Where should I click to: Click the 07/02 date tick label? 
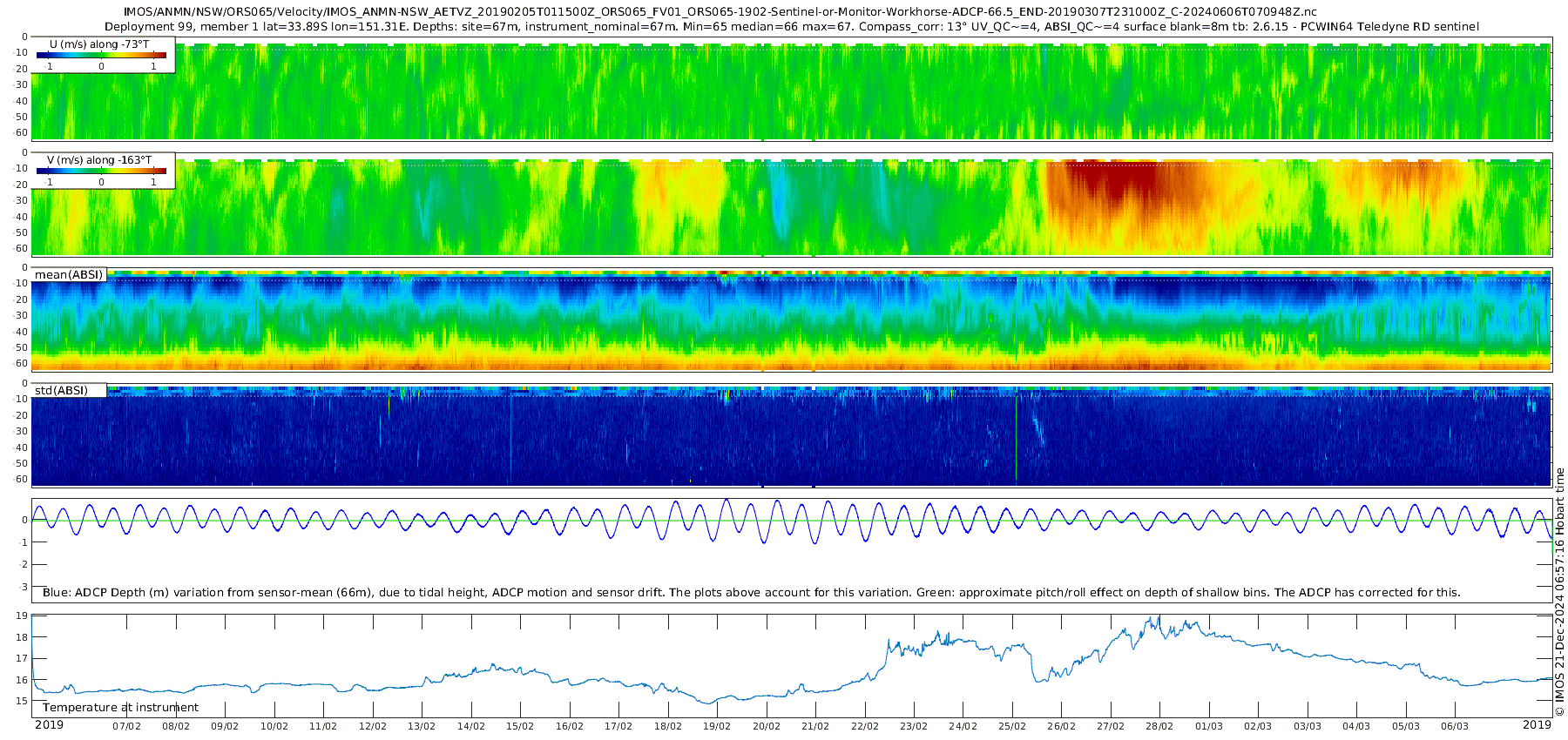126,726
